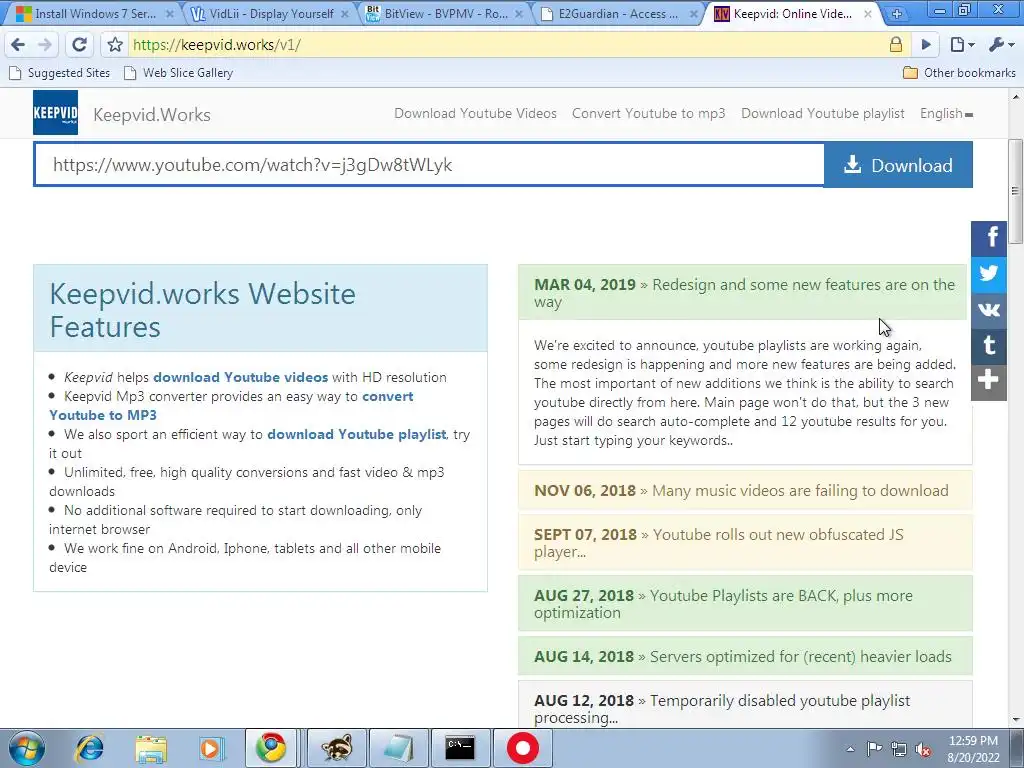Open Windows Explorer from the taskbar
Screen dimensions: 1024x768
coord(151,748)
